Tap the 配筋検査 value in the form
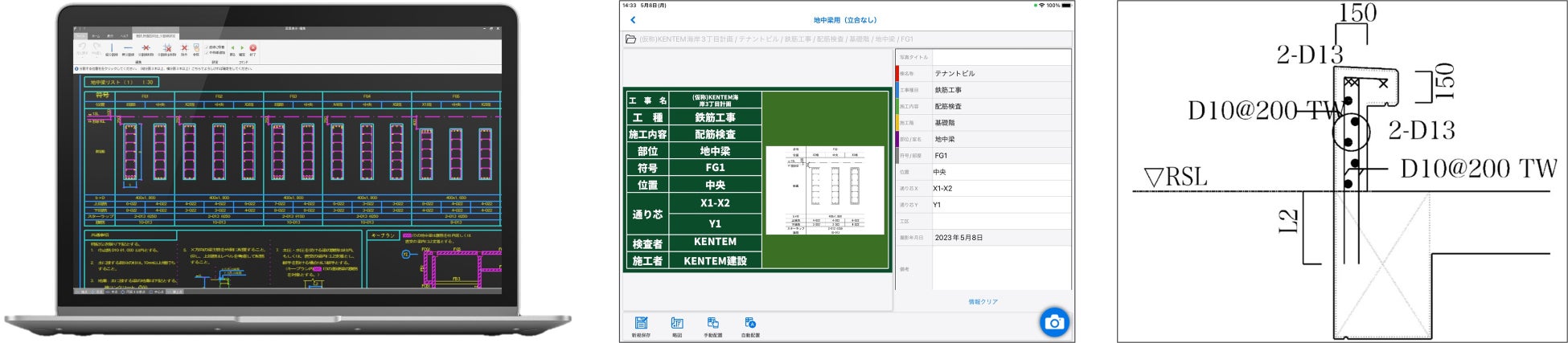1568x343 pixels. click(948, 106)
